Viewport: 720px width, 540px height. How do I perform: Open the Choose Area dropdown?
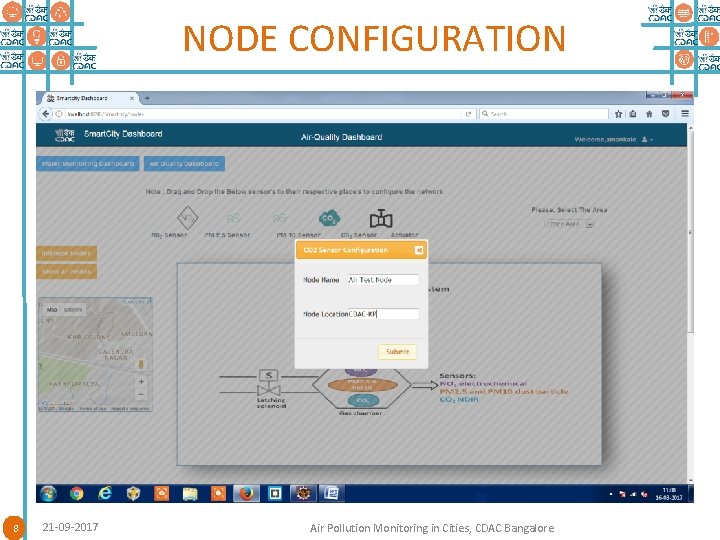click(569, 224)
